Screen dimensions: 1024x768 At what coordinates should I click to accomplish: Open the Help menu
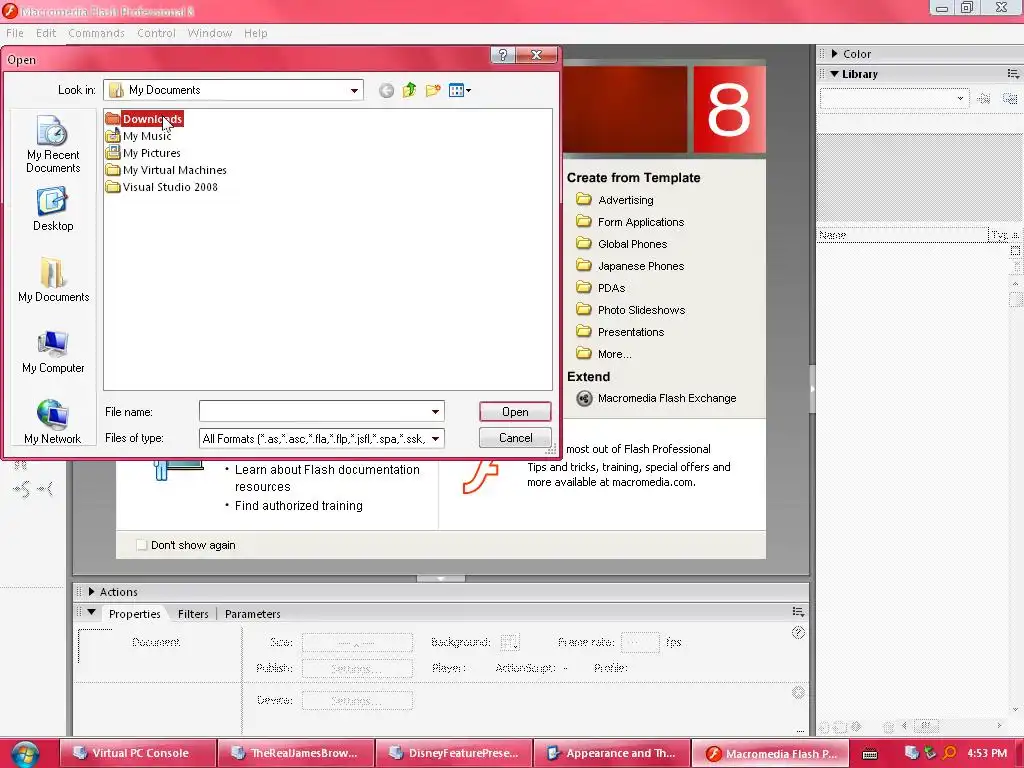[255, 33]
